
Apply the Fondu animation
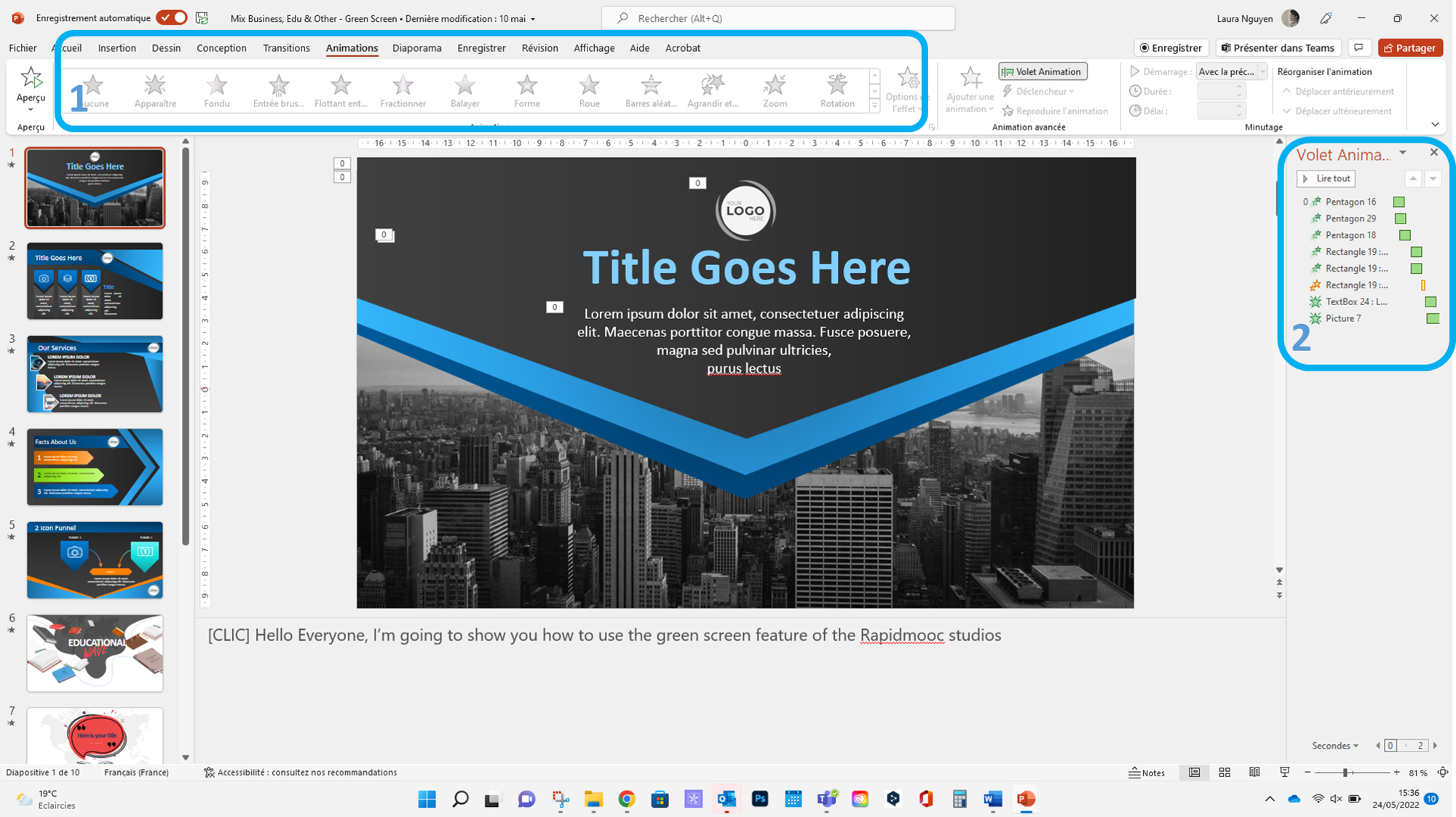point(216,89)
